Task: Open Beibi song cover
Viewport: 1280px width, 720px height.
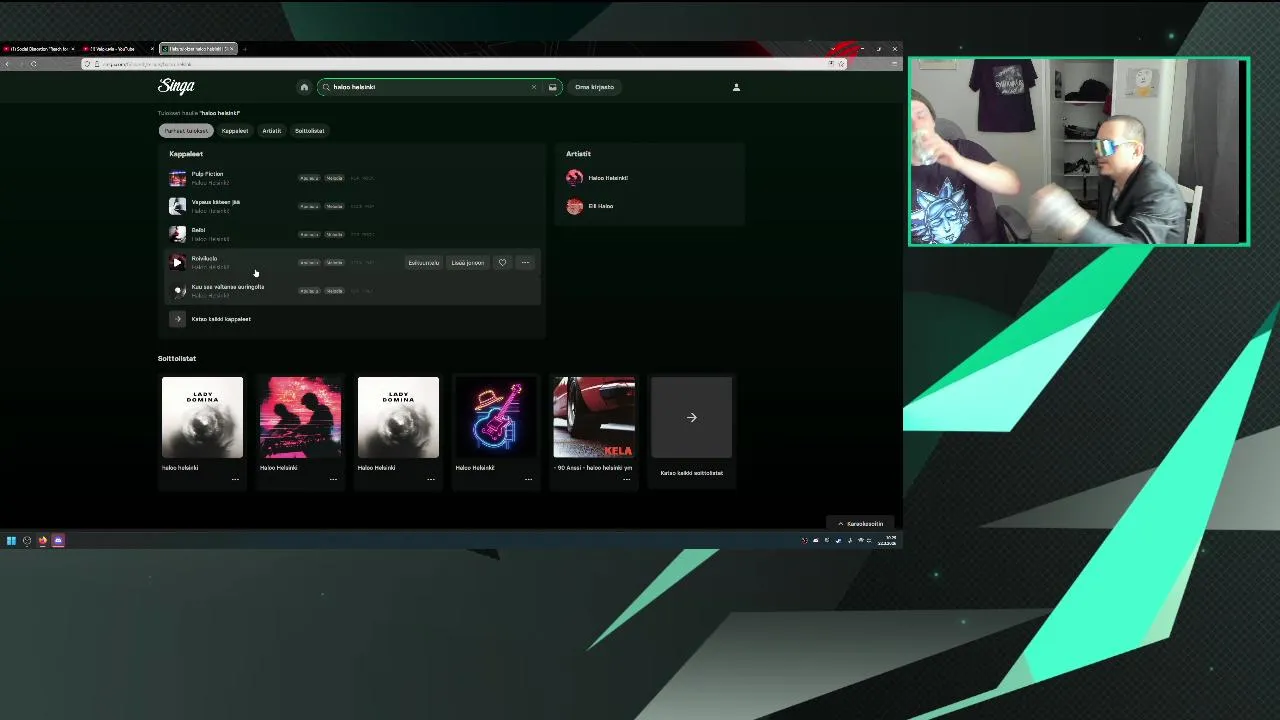Action: point(178,234)
